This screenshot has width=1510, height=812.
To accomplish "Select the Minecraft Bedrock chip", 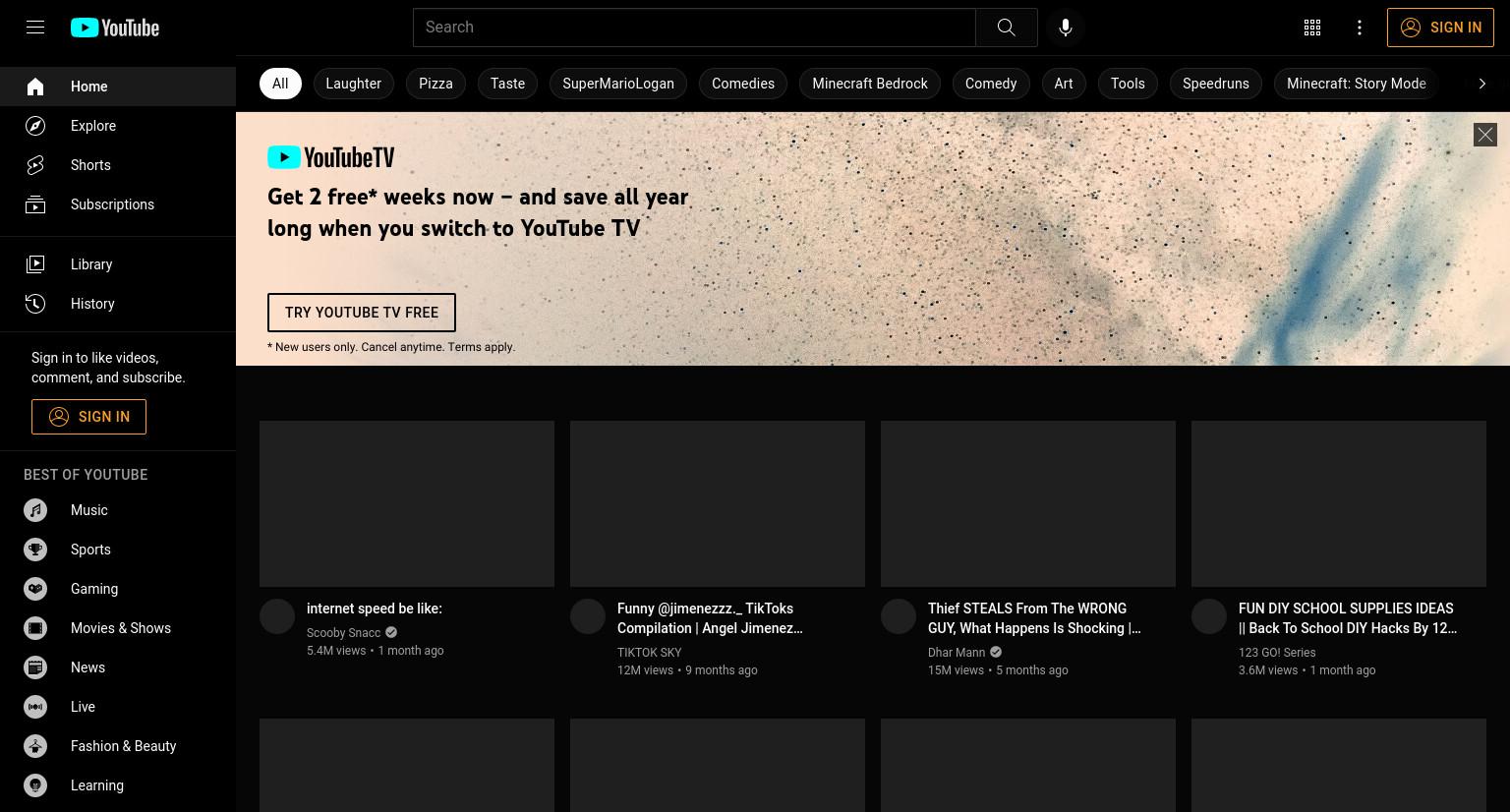I will point(870,84).
